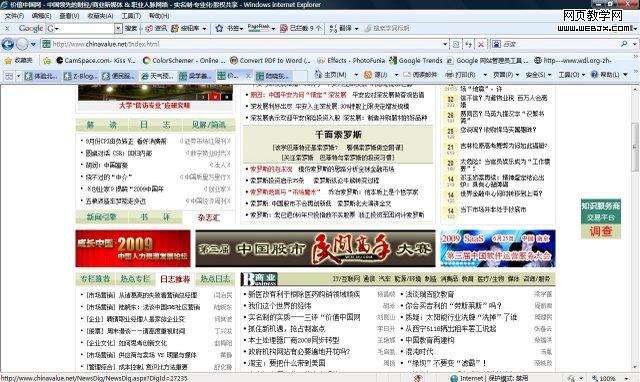Screen dimensions: 640x382
Task: Open the Tools (工具) menu in menu bar
Action: [x=131, y=16]
